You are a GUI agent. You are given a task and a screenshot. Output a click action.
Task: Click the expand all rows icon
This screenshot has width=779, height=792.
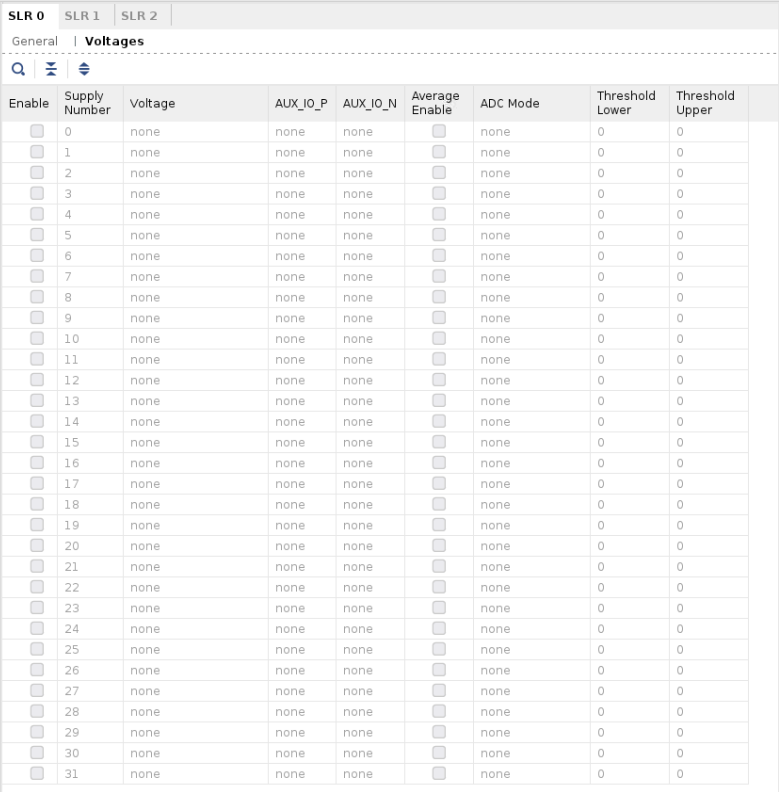tap(84, 69)
